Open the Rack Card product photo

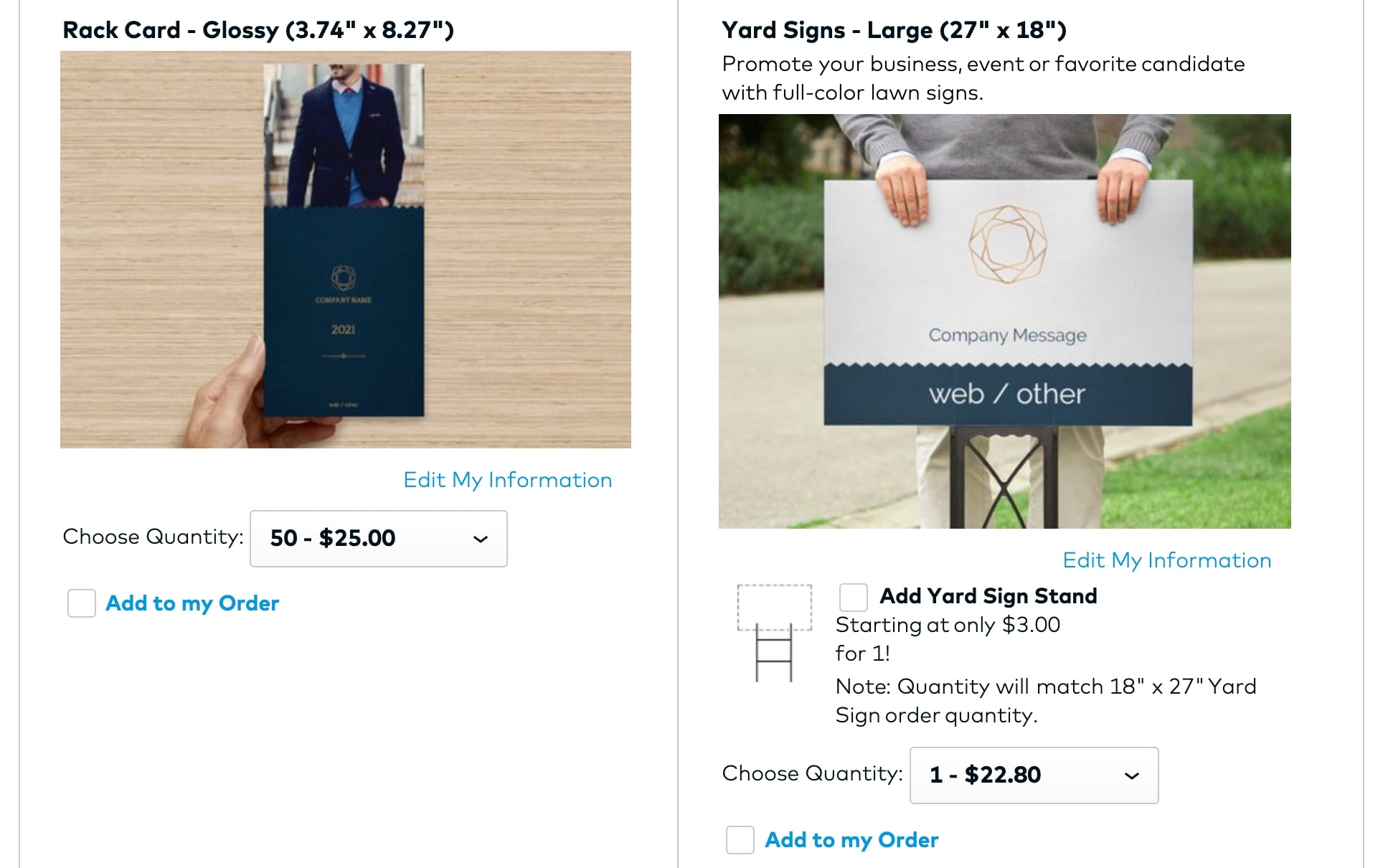coord(346,250)
